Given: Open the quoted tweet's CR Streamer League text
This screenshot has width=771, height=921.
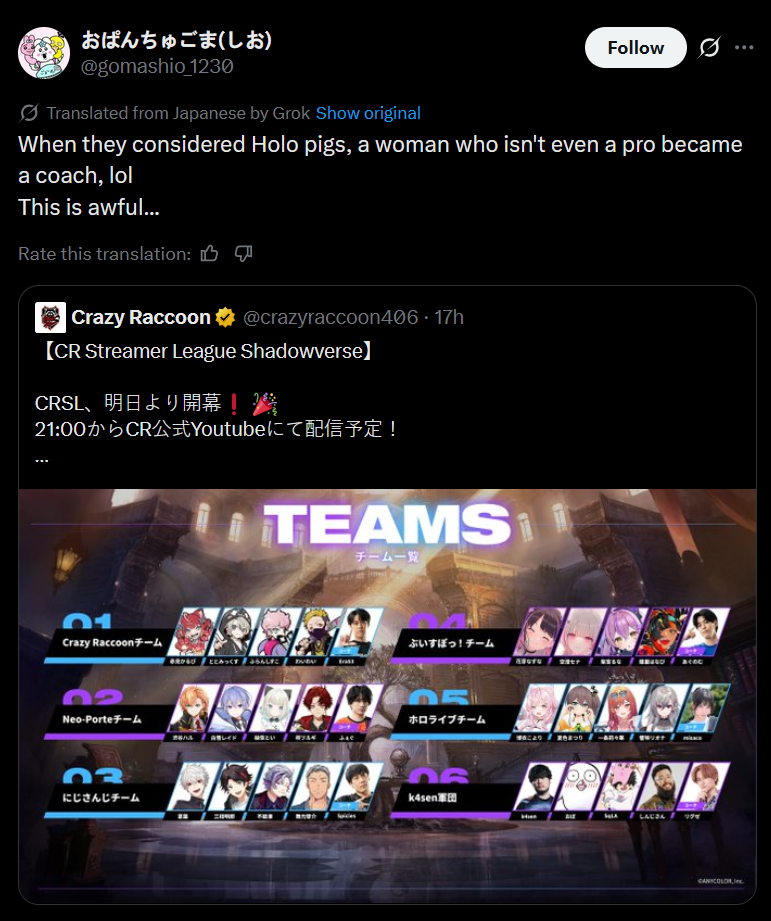Looking at the screenshot, I should click(206, 351).
